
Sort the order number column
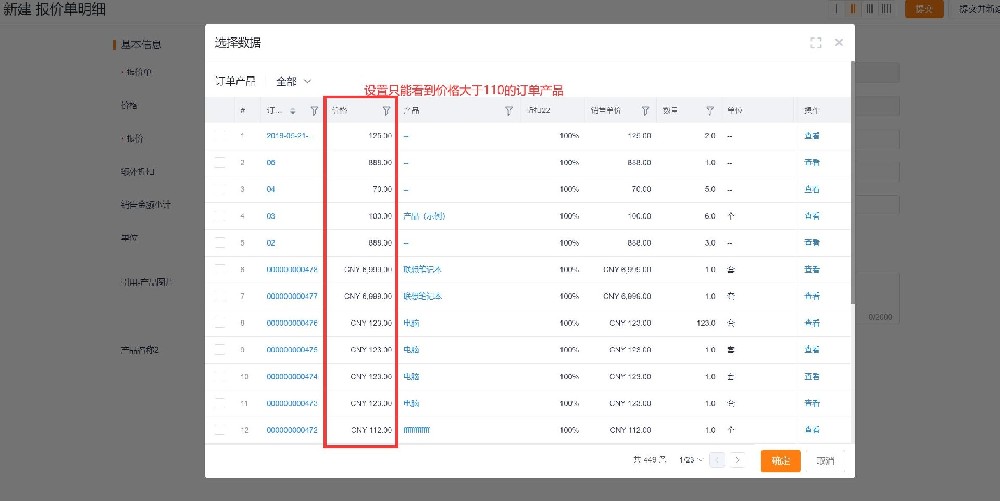(x=293, y=111)
